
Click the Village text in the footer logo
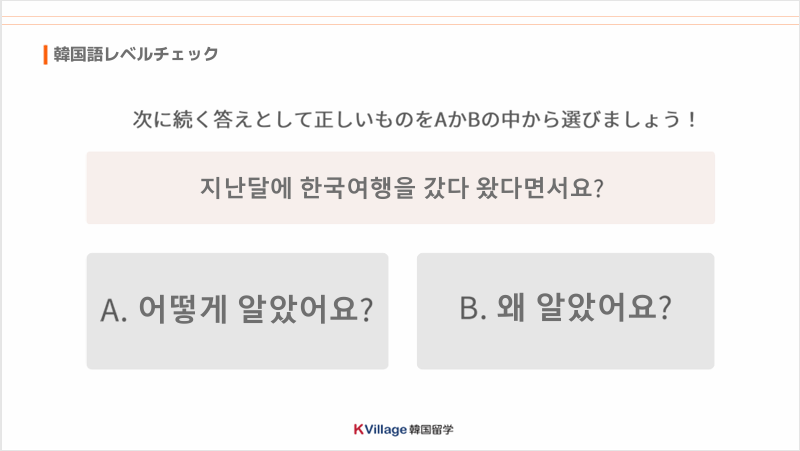(x=386, y=430)
